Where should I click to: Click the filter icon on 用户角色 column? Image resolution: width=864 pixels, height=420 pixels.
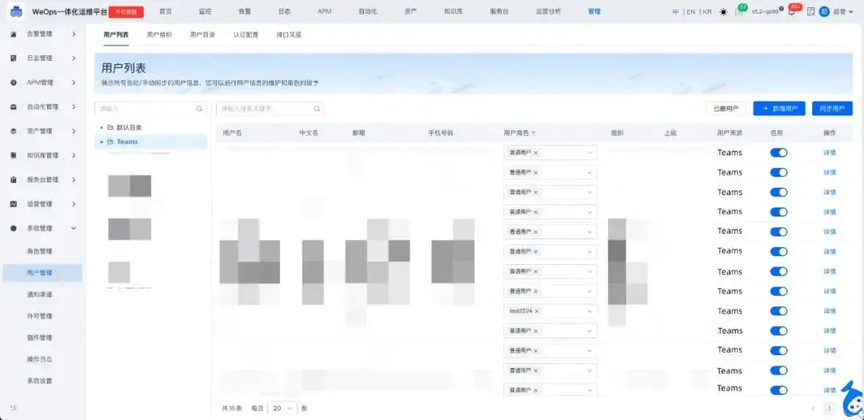(x=533, y=133)
